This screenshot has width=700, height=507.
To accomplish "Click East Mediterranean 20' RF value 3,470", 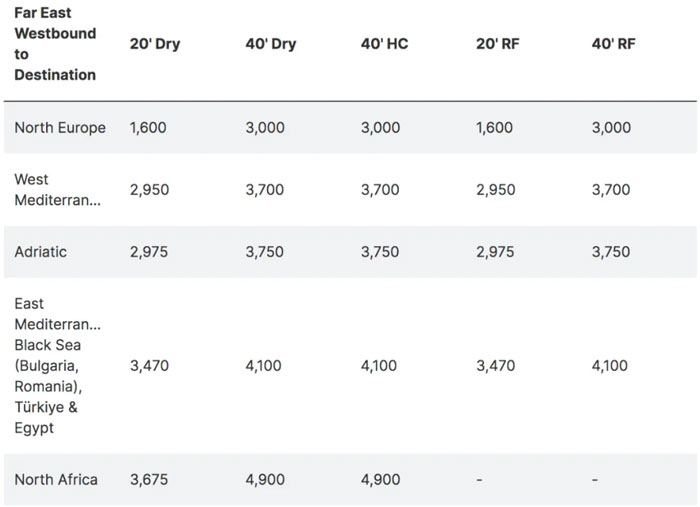I will pyautogui.click(x=496, y=366).
